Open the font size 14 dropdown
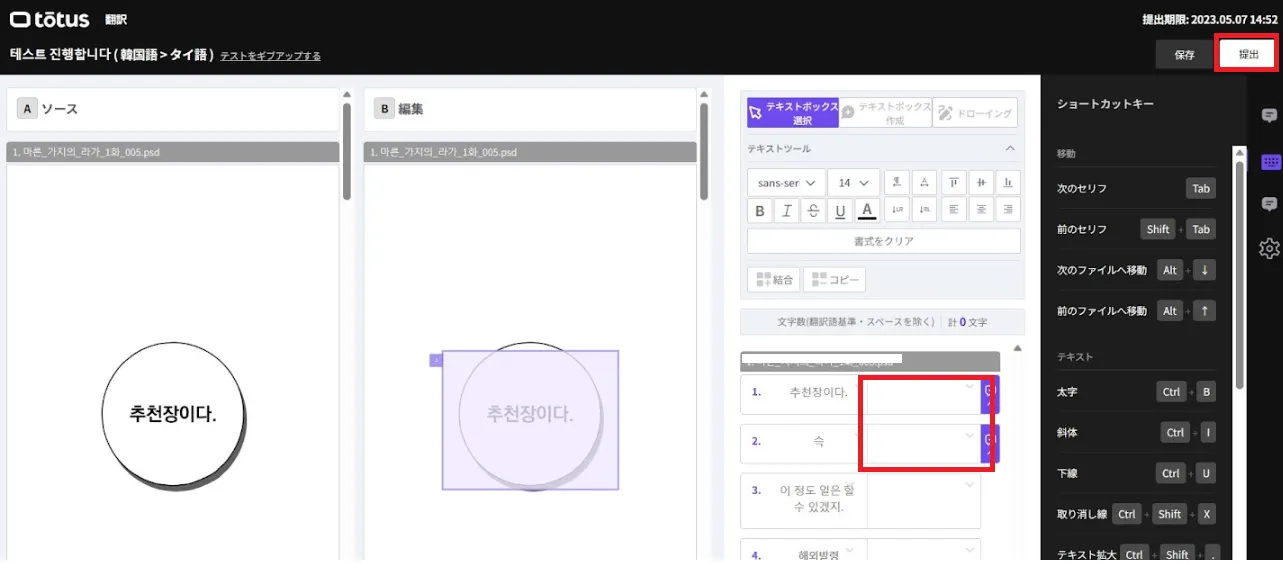The height and width of the screenshot is (563, 1283). pos(855,183)
